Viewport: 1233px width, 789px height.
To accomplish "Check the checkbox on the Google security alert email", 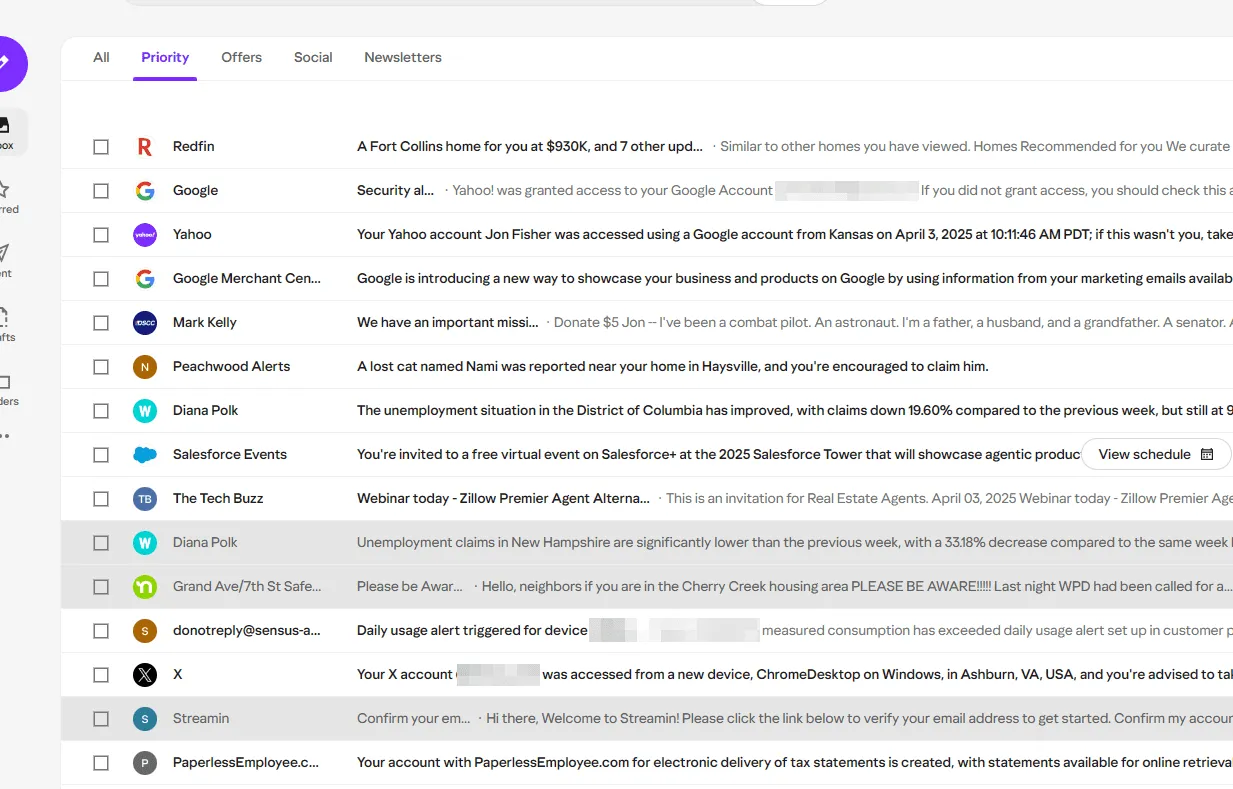I will (x=101, y=190).
